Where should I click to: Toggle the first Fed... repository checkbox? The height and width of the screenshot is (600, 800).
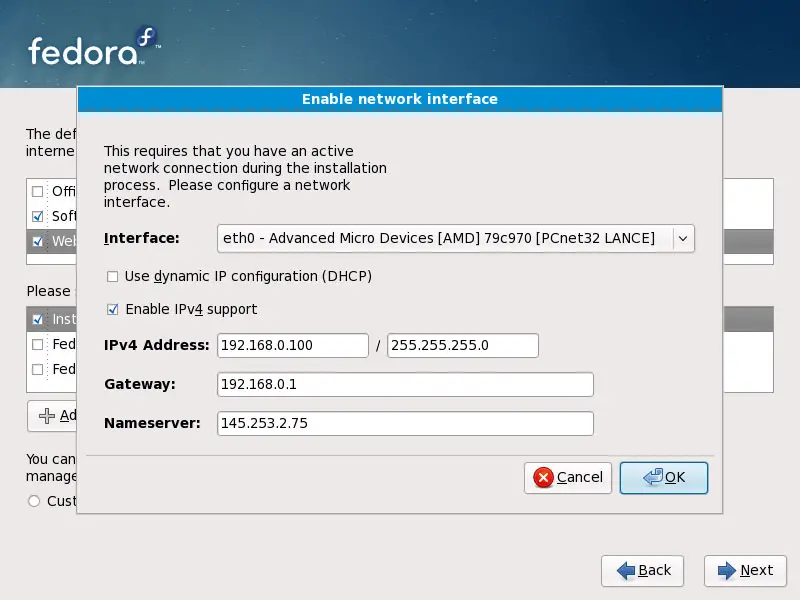(x=37, y=344)
